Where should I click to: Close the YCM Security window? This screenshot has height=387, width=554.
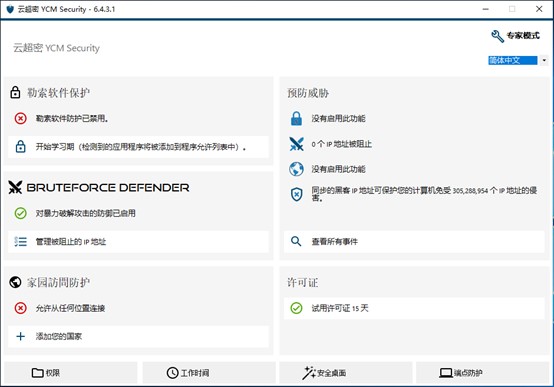coord(539,9)
